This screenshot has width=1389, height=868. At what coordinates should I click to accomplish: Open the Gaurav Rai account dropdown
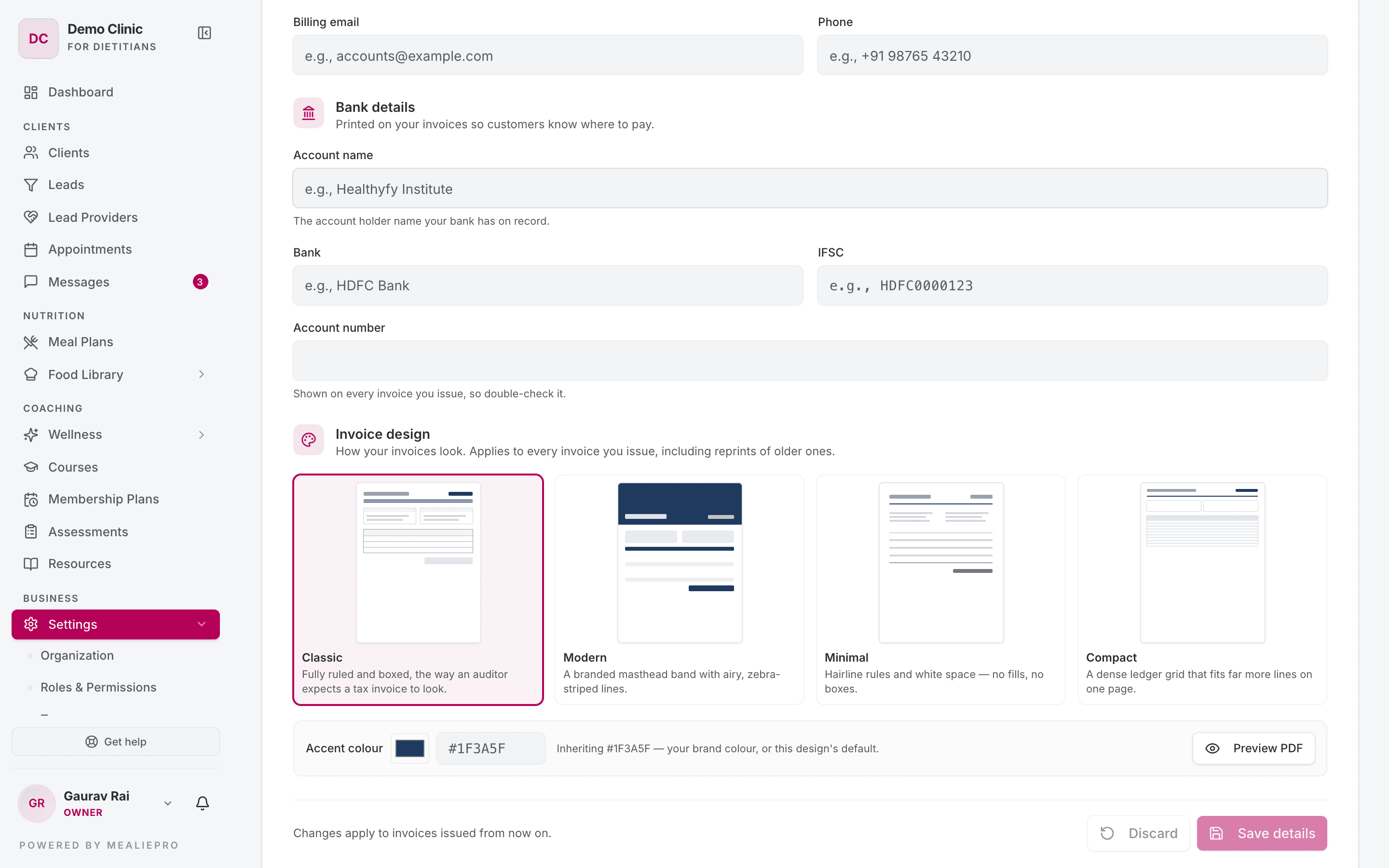point(168,803)
